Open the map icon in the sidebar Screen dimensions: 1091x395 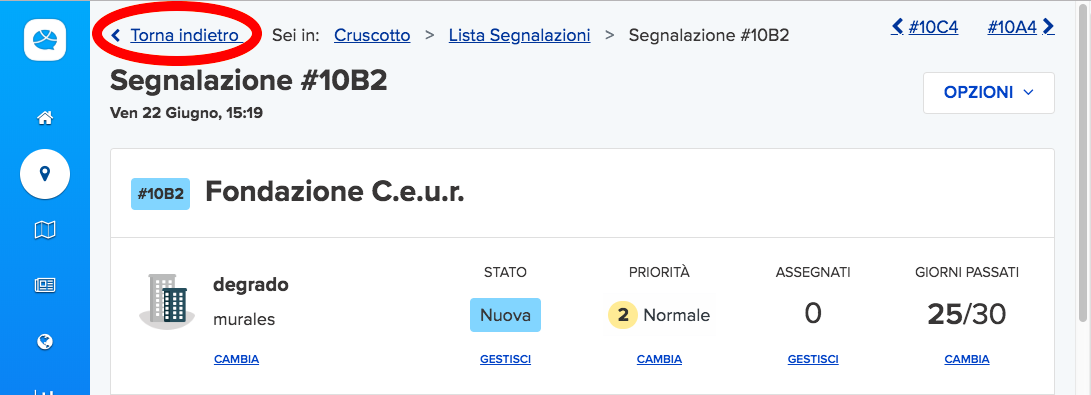pyautogui.click(x=45, y=229)
